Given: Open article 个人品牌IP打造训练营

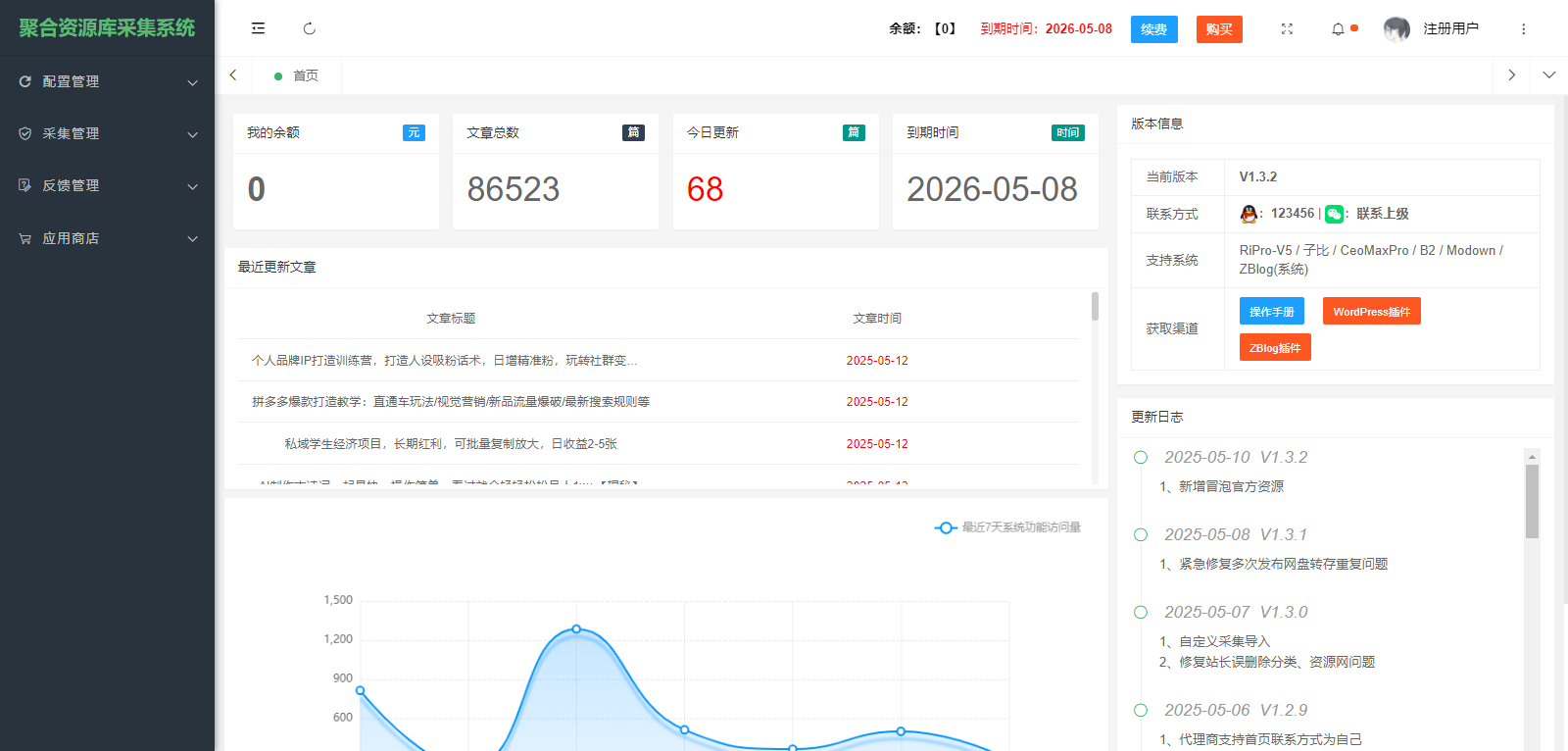Looking at the screenshot, I should [x=444, y=361].
